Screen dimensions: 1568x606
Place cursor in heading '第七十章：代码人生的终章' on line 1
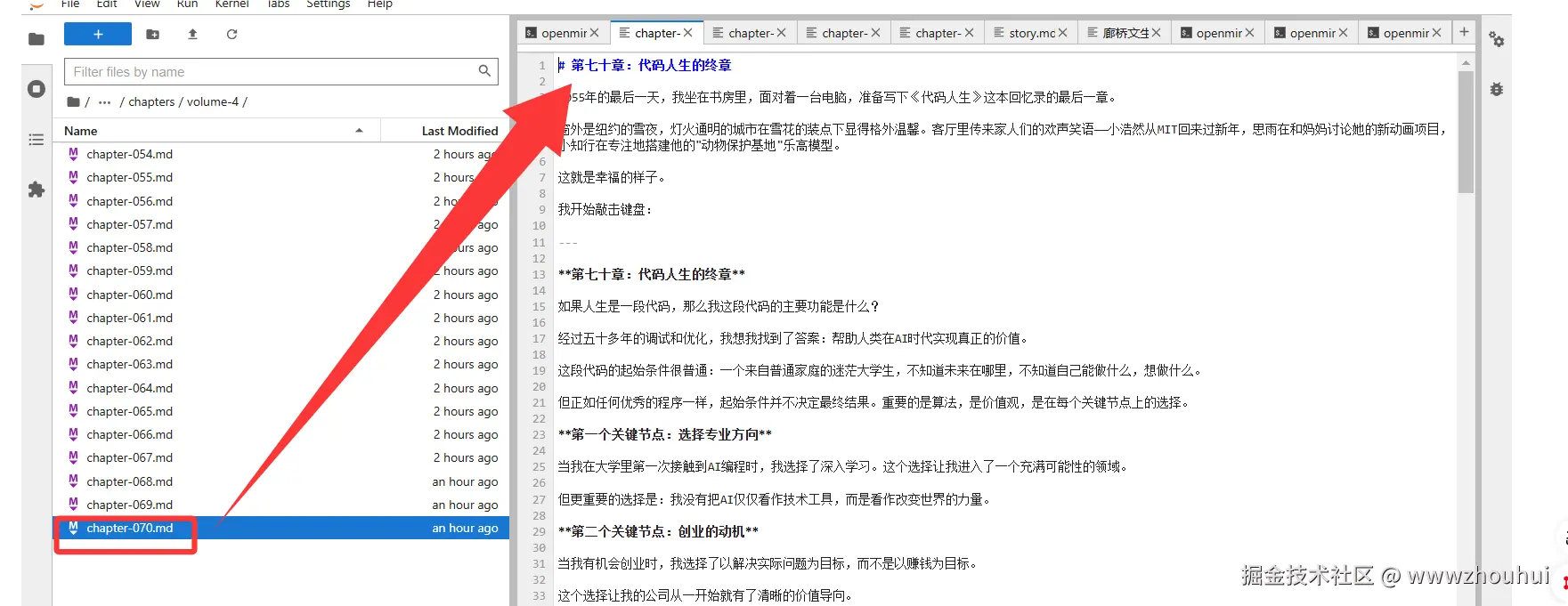651,65
